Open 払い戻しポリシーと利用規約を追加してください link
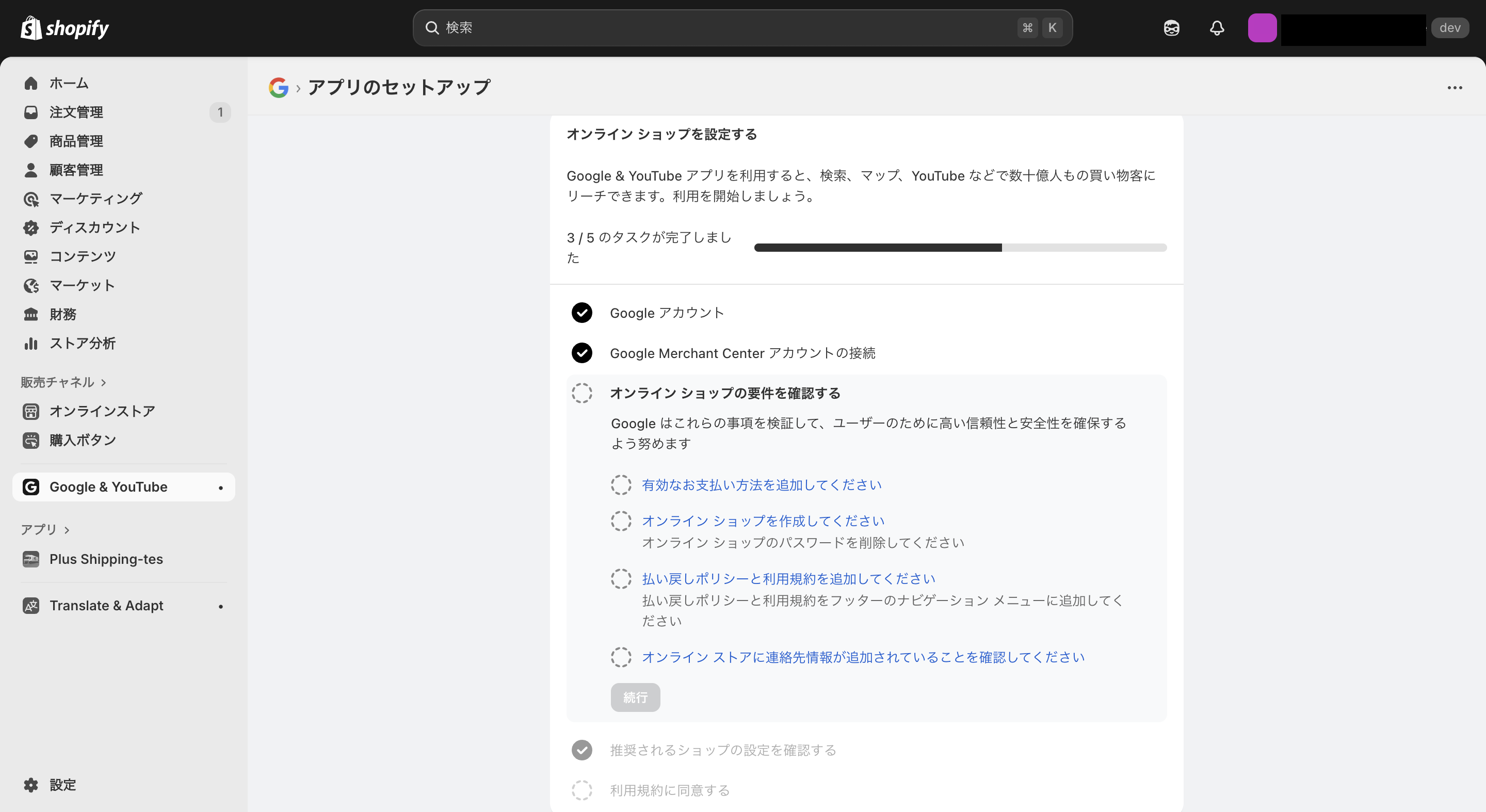This screenshot has width=1486, height=812. point(788,578)
